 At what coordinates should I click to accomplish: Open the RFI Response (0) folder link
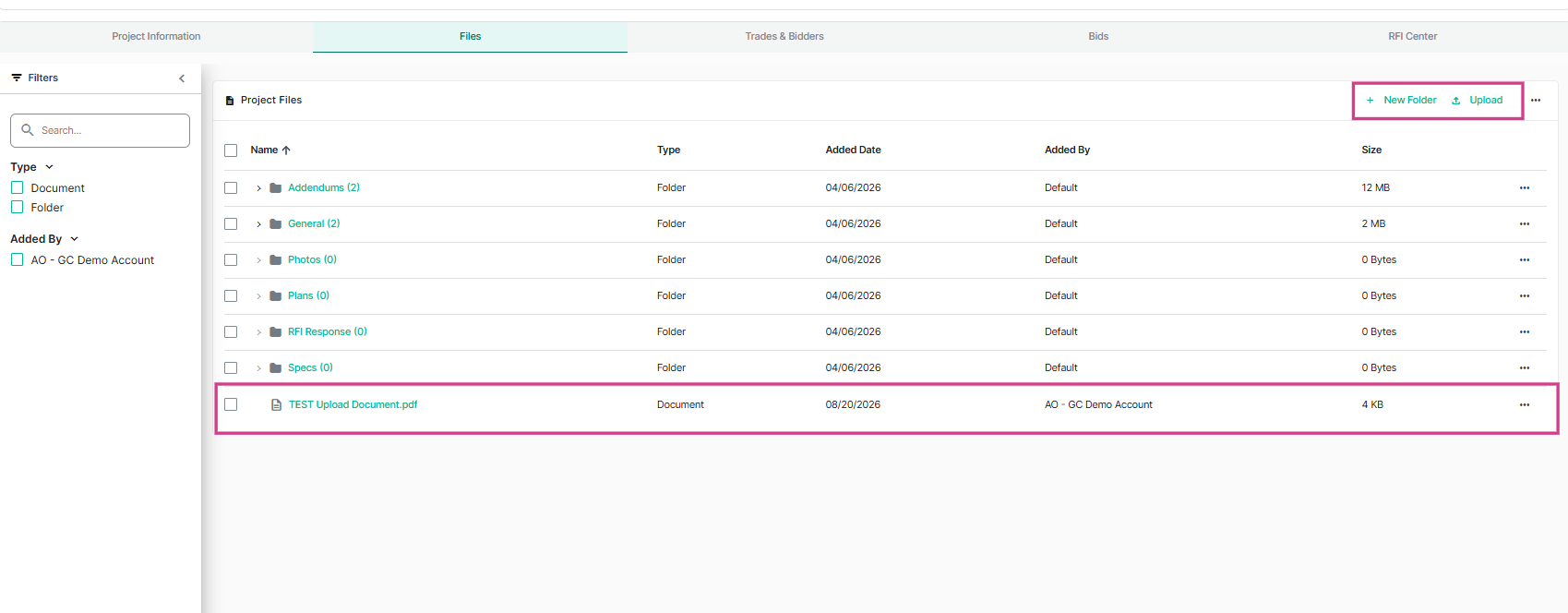328,332
